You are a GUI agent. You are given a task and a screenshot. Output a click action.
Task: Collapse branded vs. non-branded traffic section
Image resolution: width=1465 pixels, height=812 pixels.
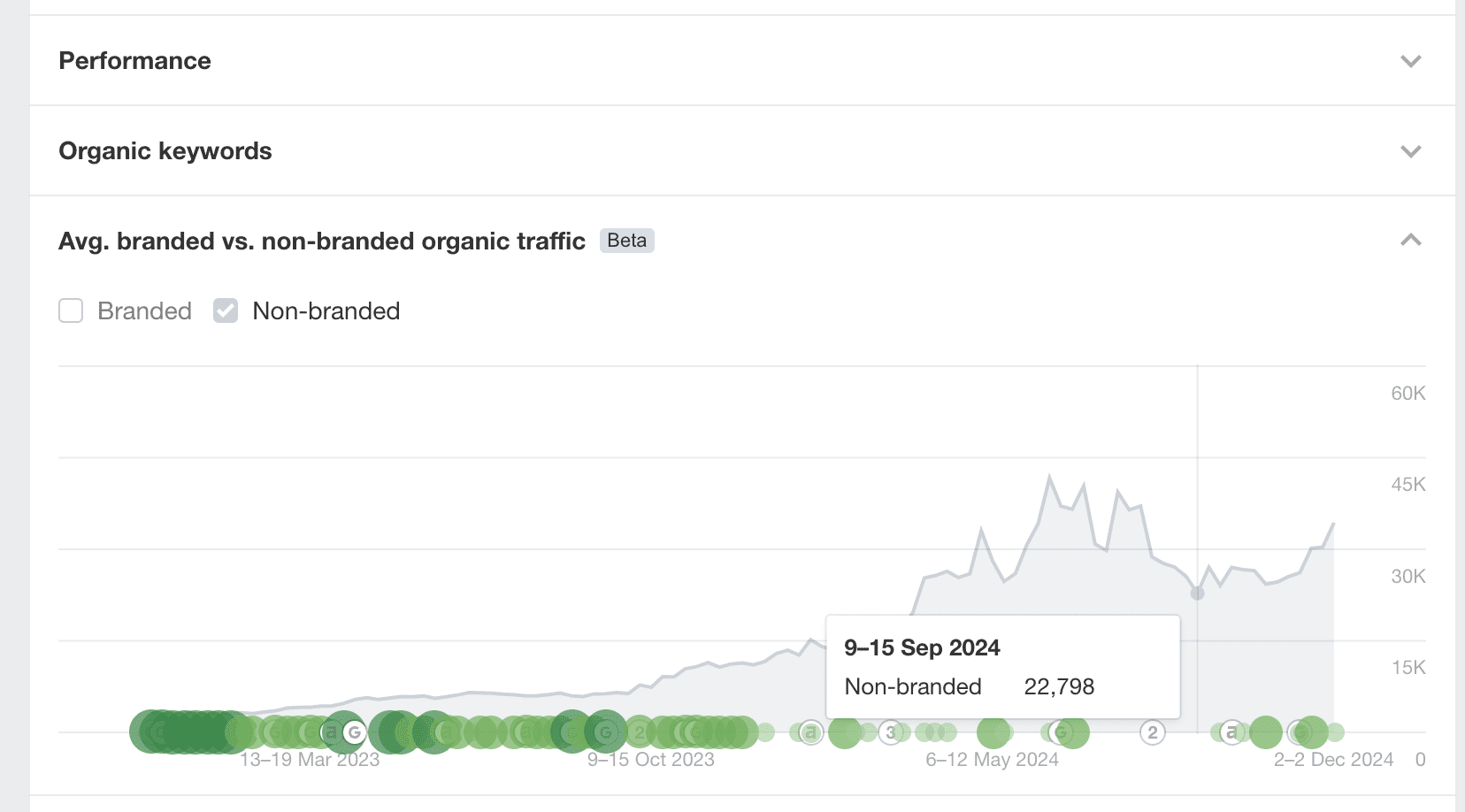click(1410, 241)
